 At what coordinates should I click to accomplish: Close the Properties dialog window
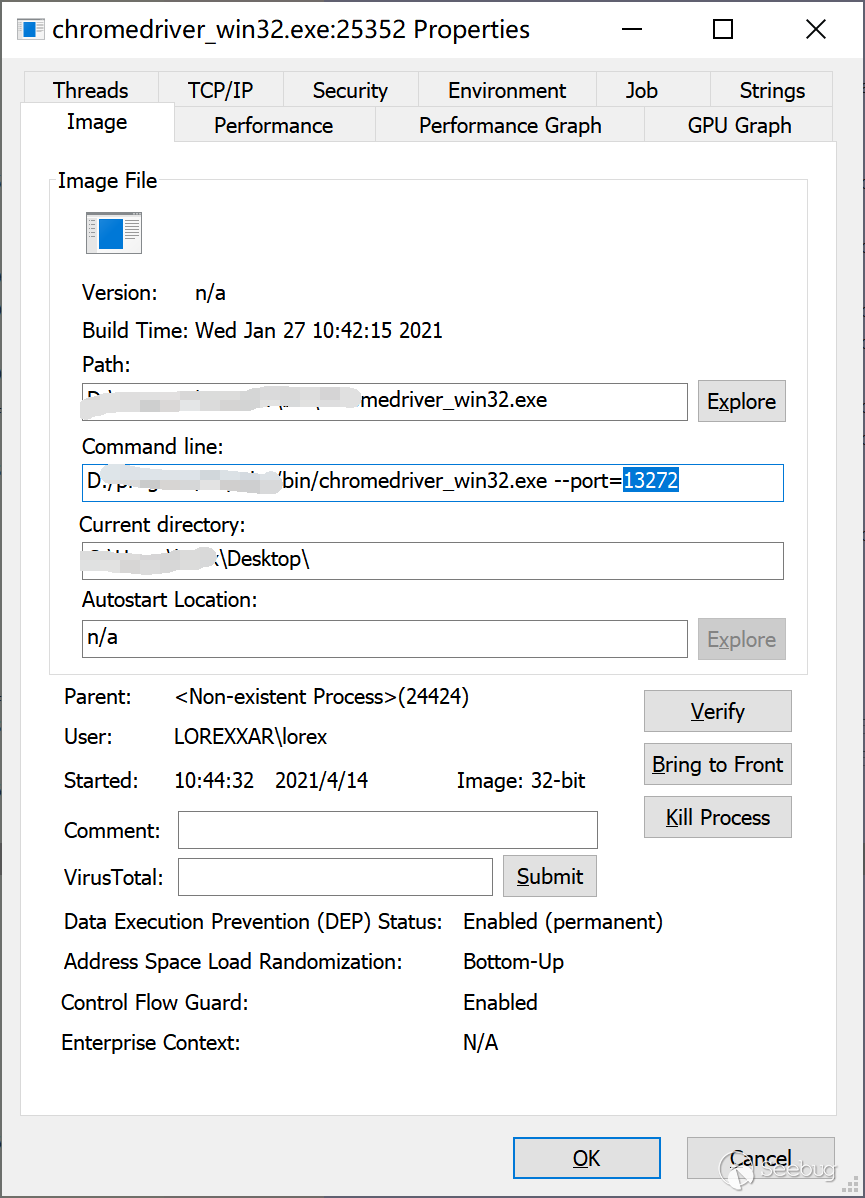tap(815, 29)
